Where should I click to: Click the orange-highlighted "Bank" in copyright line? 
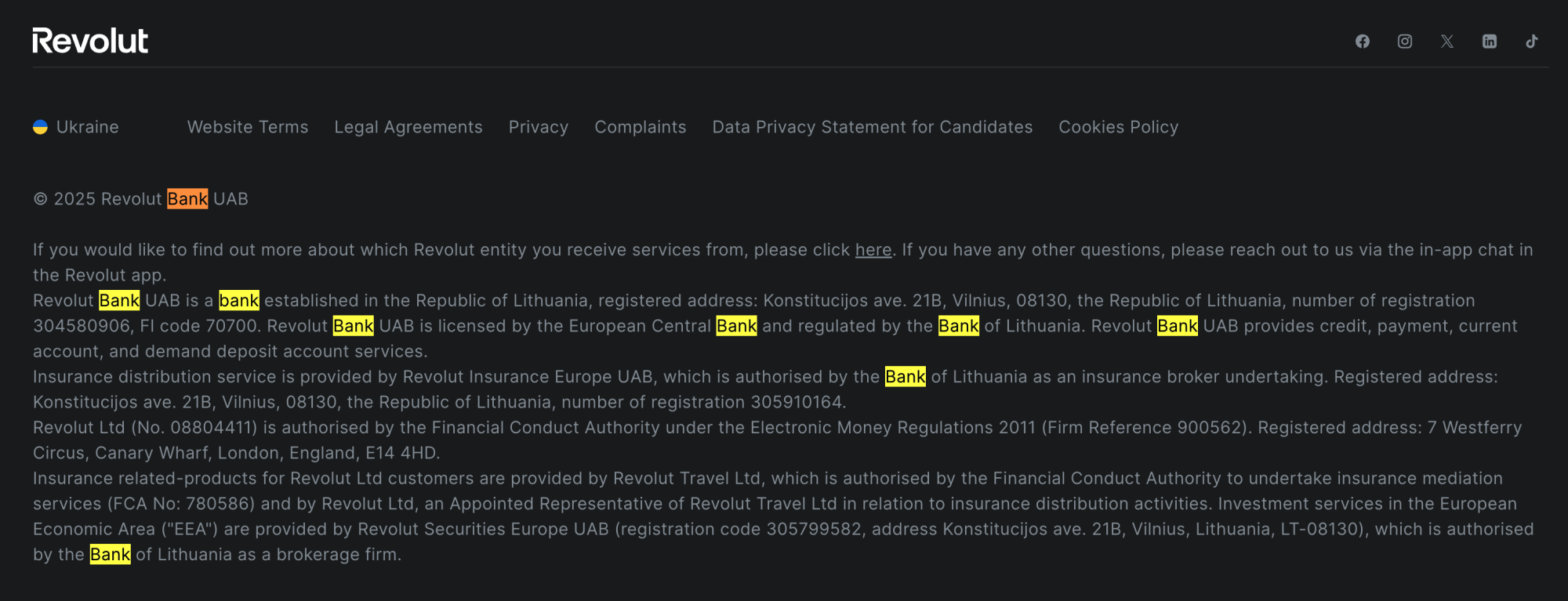[187, 199]
